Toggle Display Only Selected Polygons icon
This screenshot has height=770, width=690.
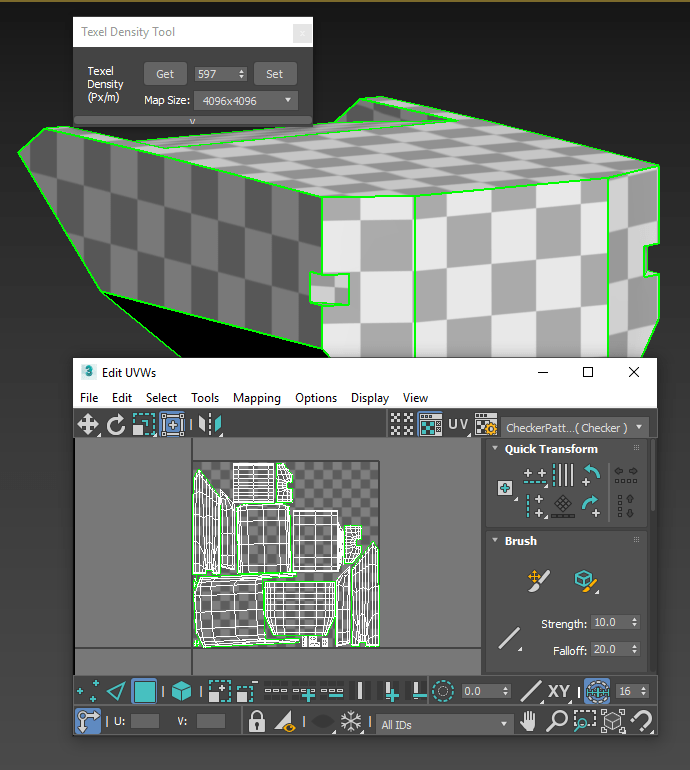(x=285, y=721)
